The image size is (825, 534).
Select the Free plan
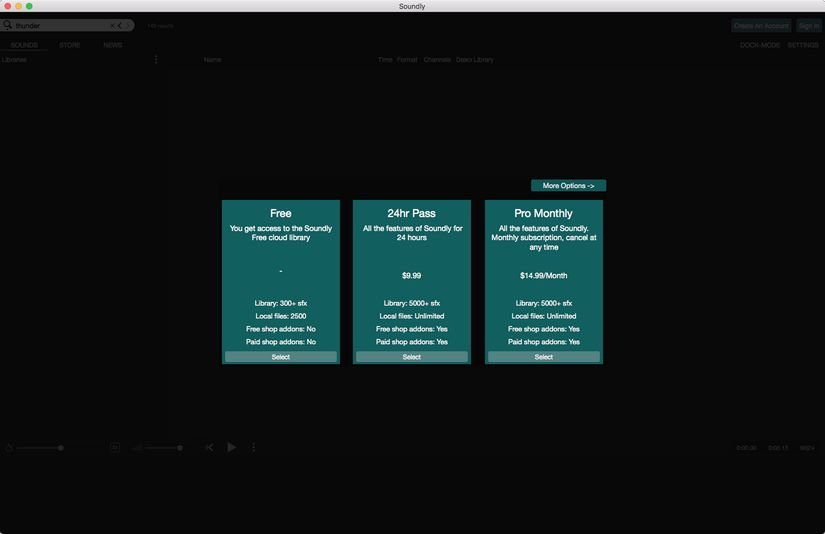click(281, 357)
